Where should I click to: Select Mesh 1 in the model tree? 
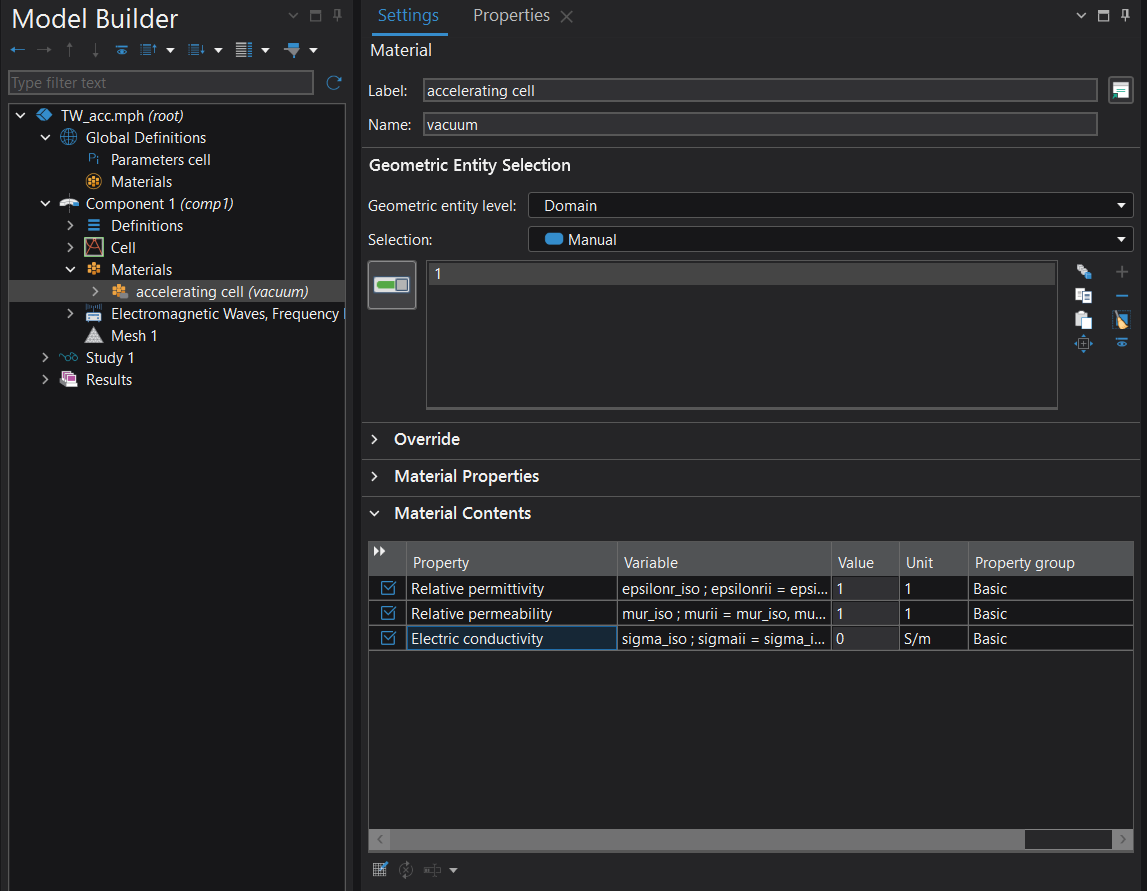click(134, 336)
